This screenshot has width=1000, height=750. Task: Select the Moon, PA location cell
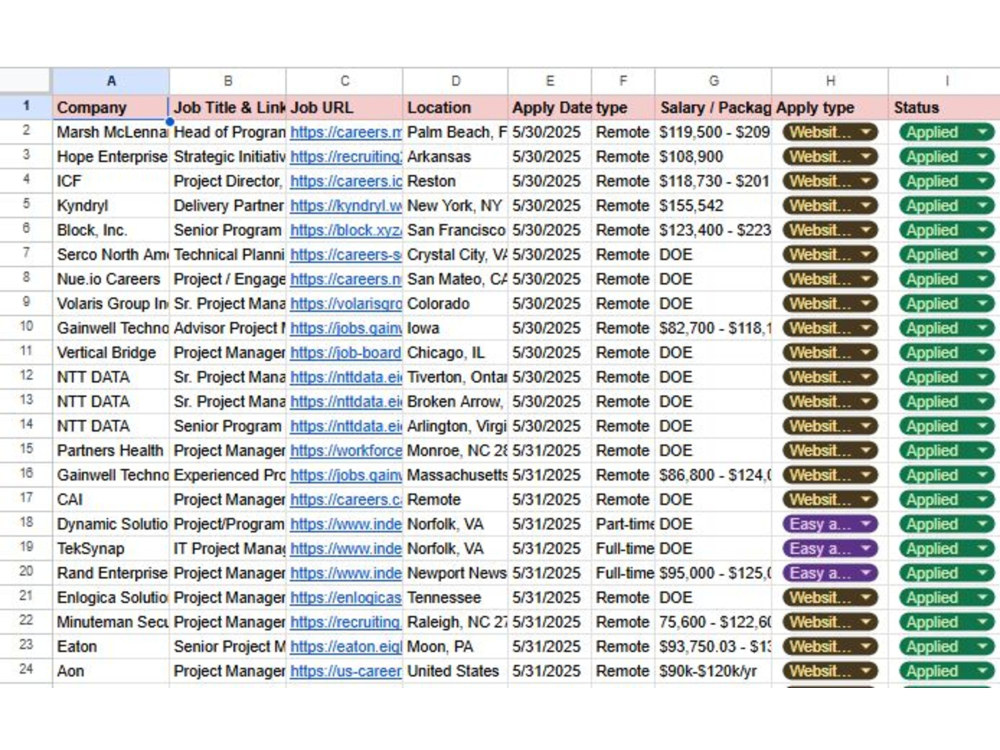[455, 647]
